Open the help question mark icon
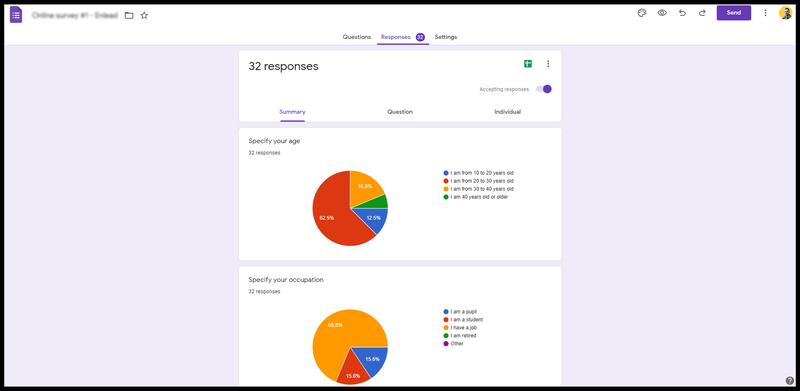The height and width of the screenshot is (391, 800). click(790, 380)
